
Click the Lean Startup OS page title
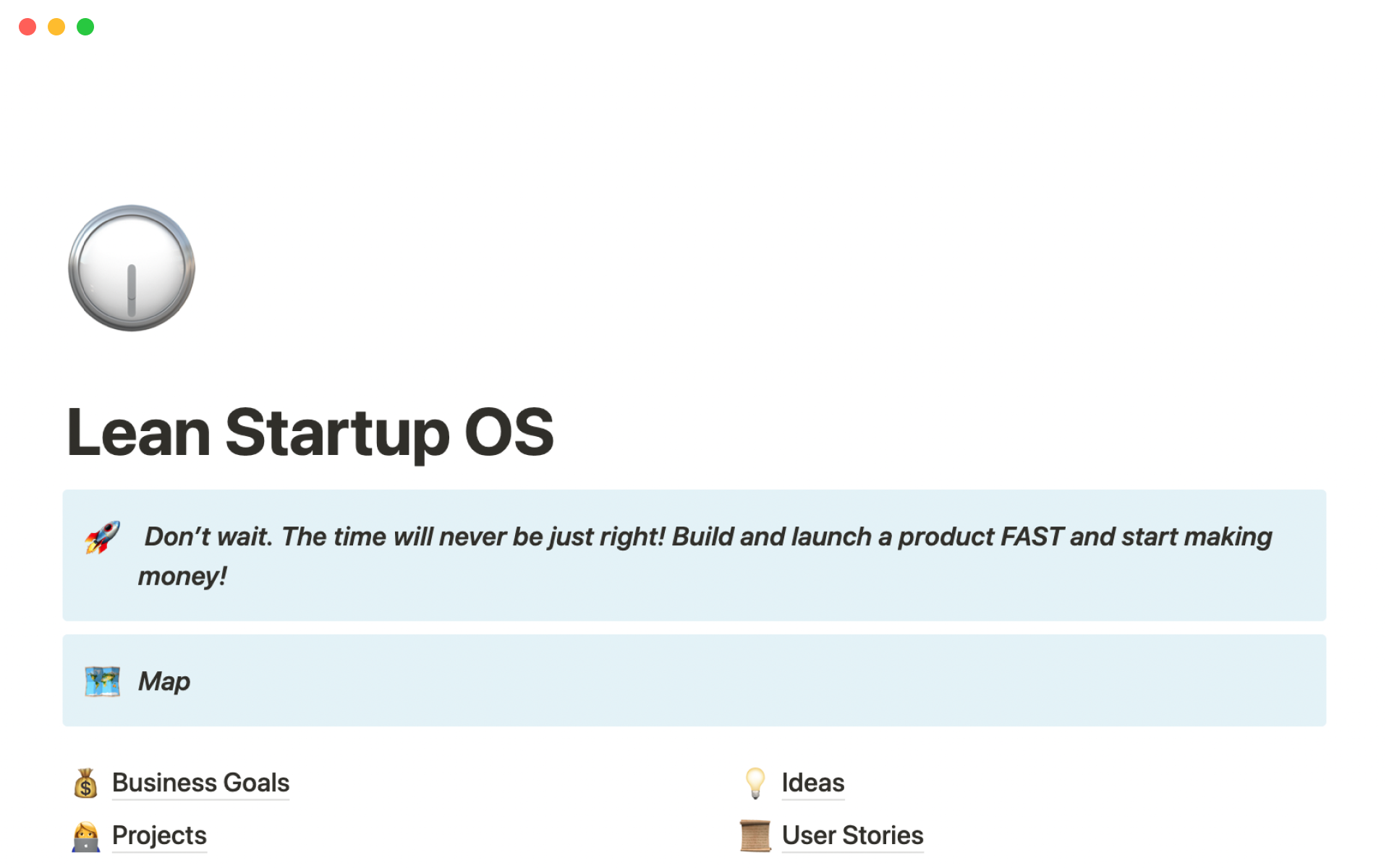pyautogui.click(x=310, y=433)
